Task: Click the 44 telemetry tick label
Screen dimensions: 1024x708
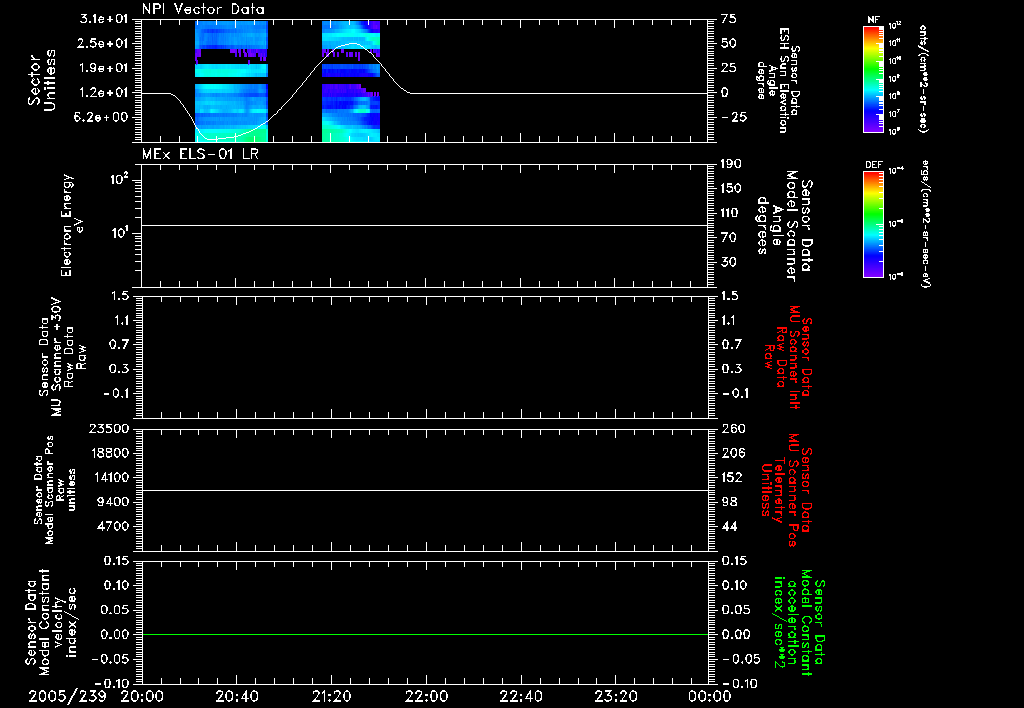Action: pyautogui.click(x=729, y=526)
